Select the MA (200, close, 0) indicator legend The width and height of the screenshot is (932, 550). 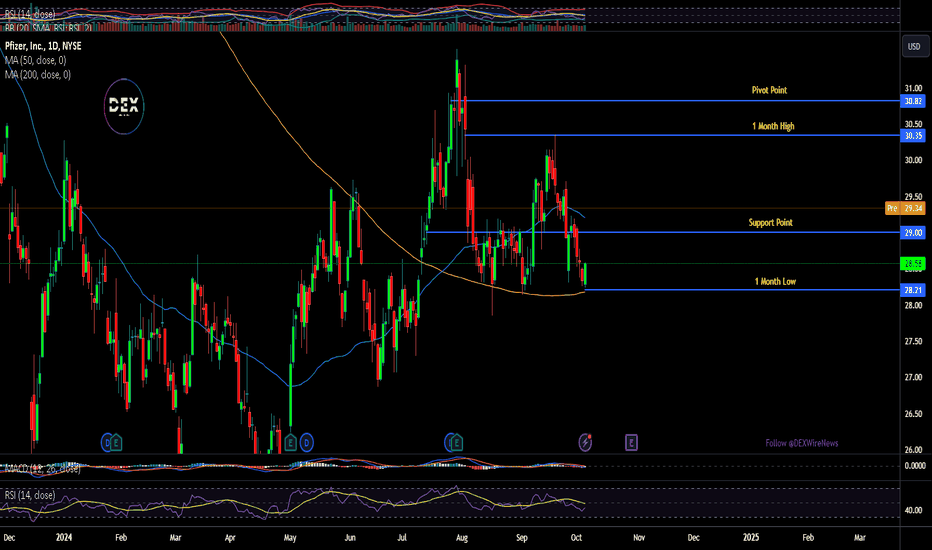click(37, 74)
